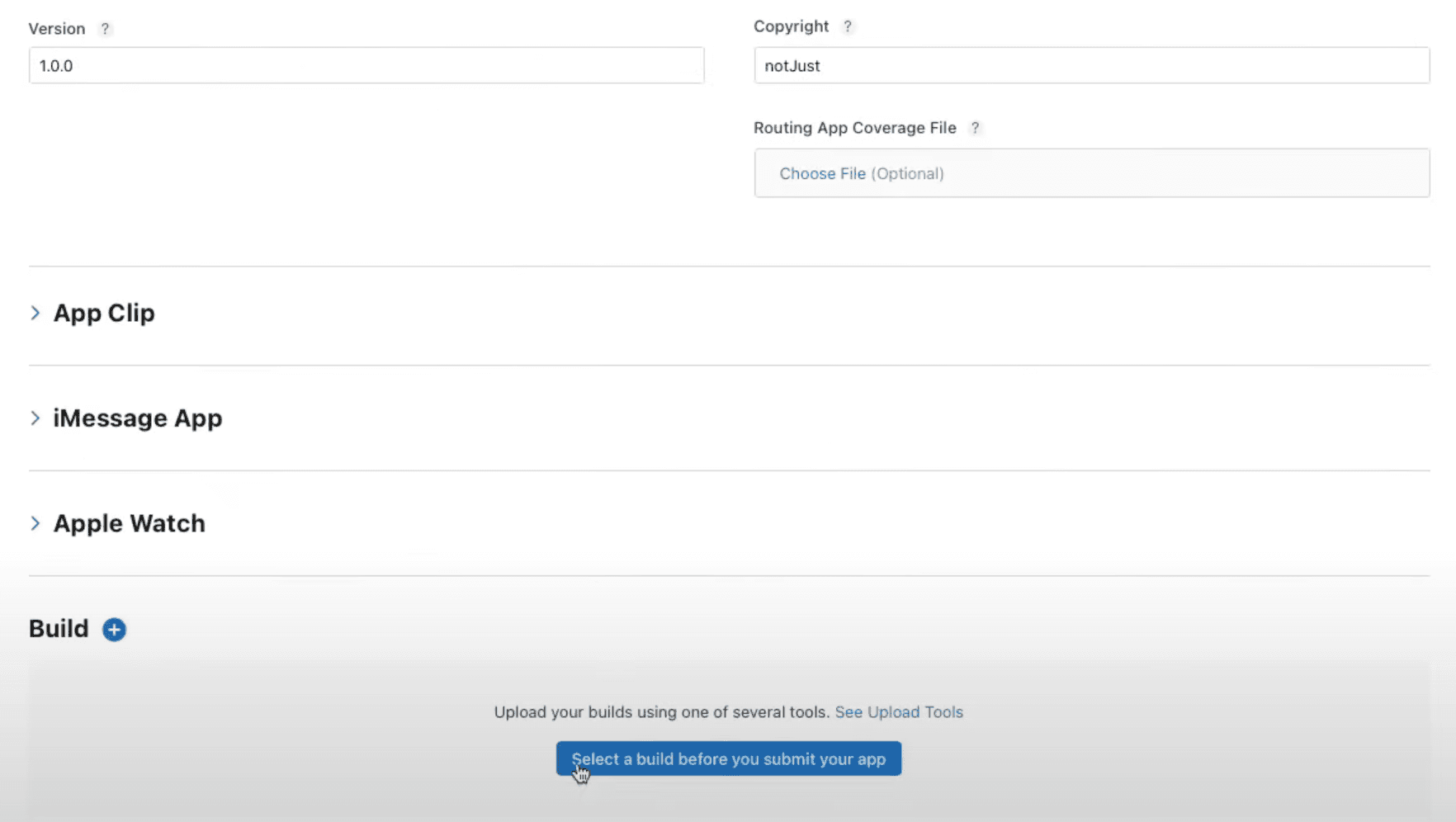Open the Version help tooltip
1456x822 pixels.
(105, 28)
